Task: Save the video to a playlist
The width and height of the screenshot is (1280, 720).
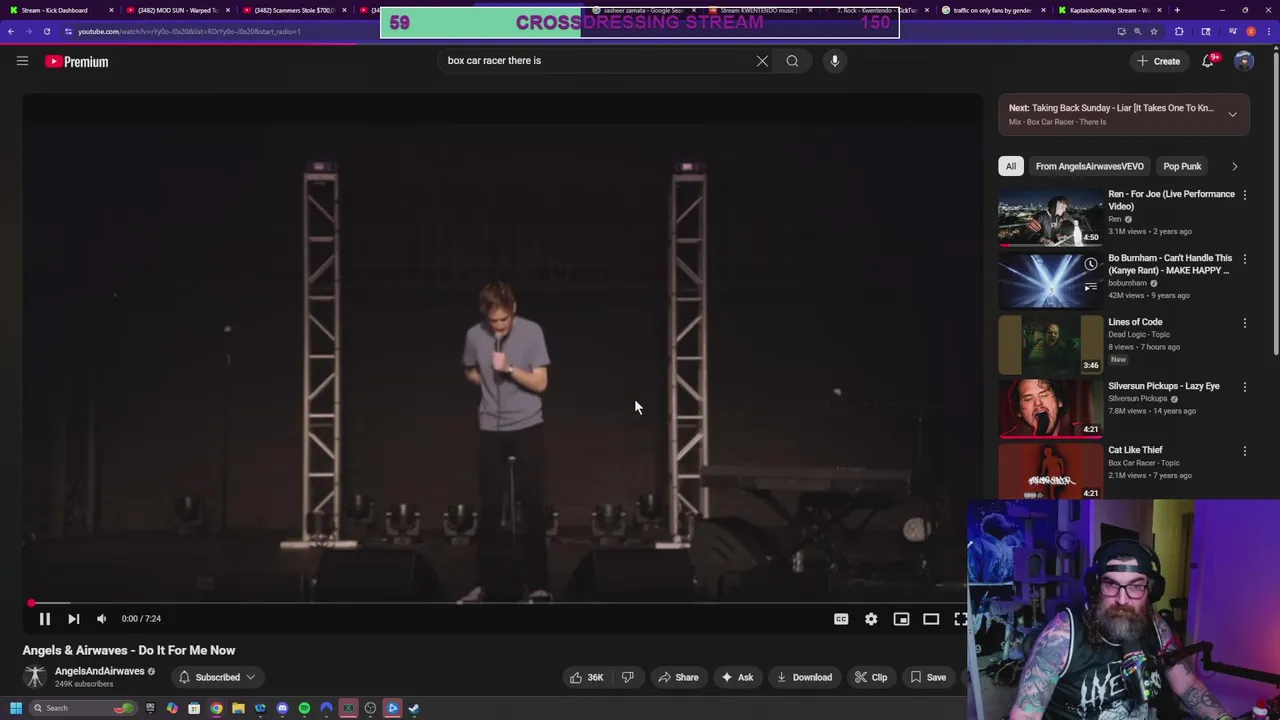Action: point(927,677)
